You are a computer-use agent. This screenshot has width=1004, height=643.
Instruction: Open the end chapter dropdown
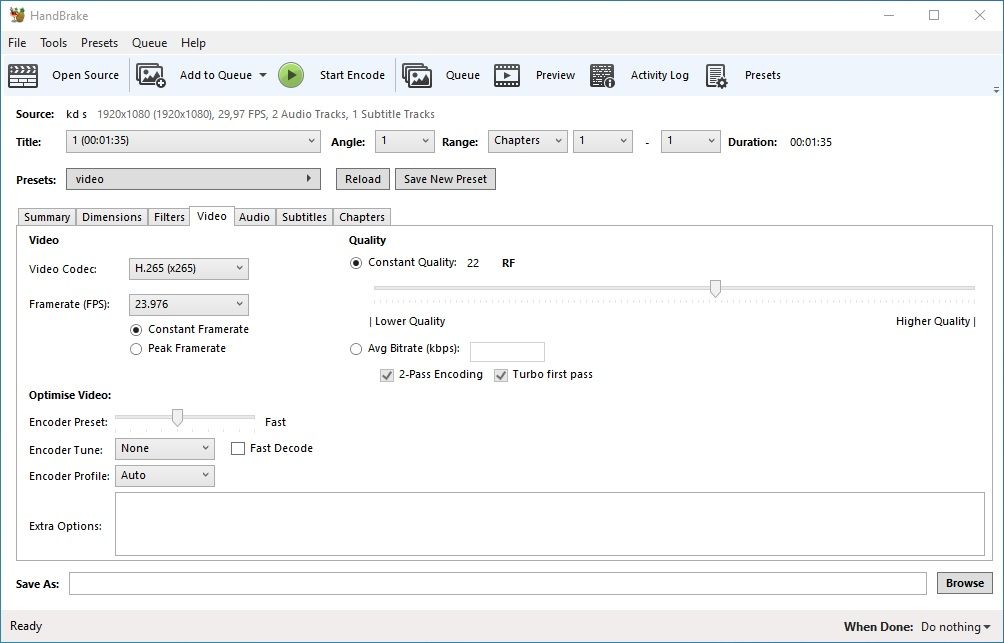point(690,142)
